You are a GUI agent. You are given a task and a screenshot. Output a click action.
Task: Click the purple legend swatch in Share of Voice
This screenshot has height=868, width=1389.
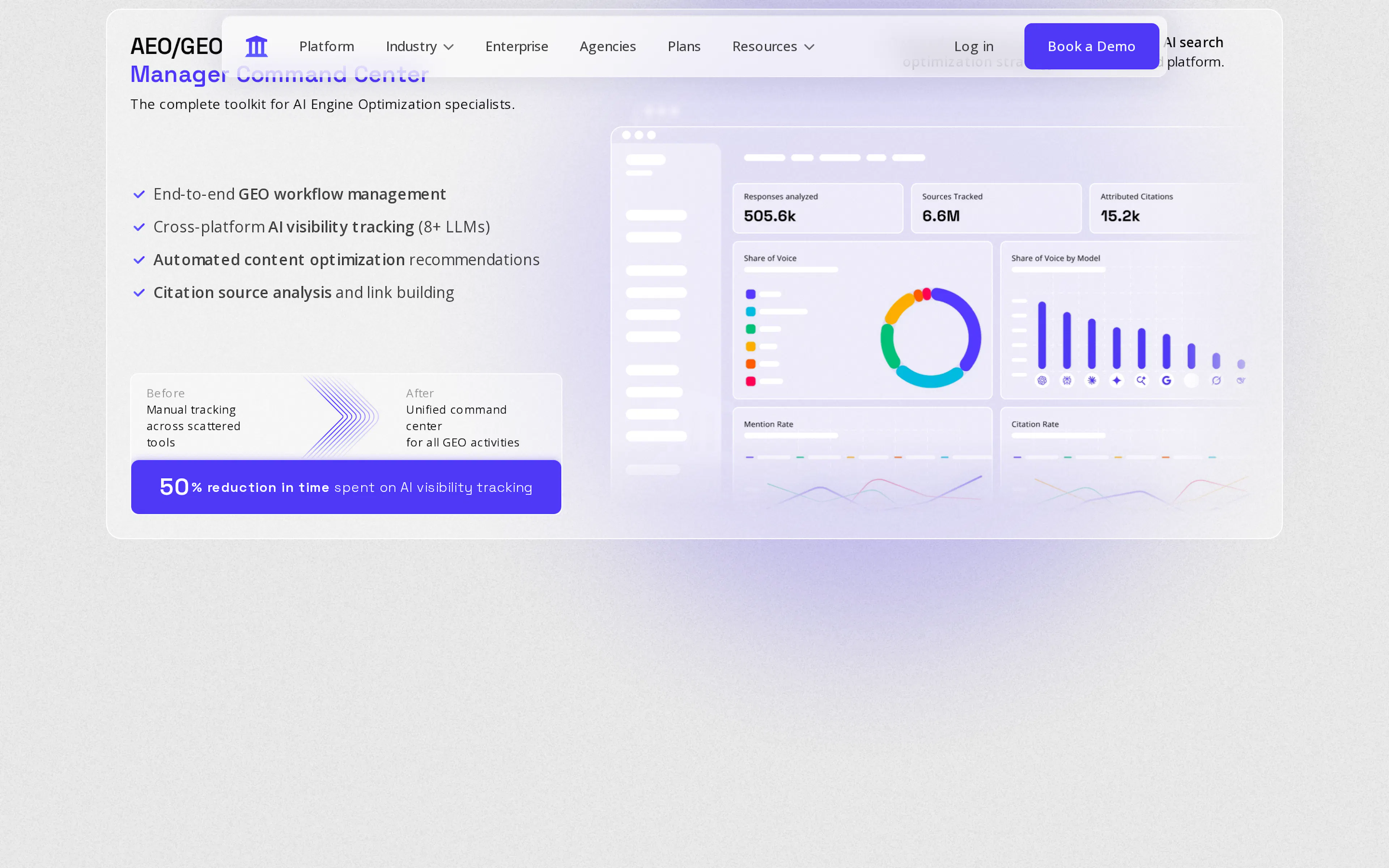(750, 294)
